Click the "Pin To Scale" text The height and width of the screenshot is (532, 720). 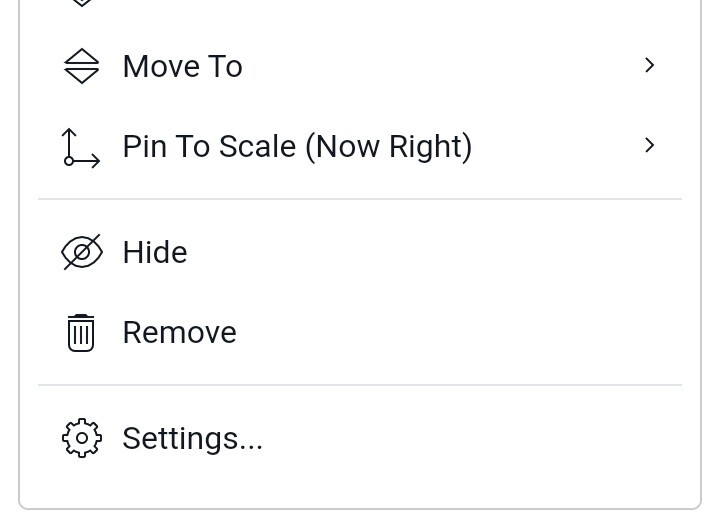[x=209, y=147]
